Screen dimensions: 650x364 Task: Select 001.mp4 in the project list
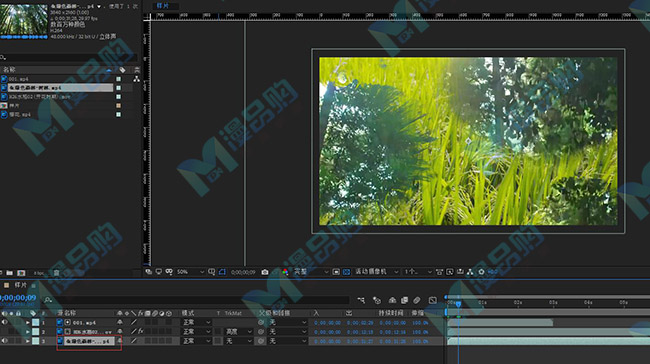pyautogui.click(x=18, y=79)
